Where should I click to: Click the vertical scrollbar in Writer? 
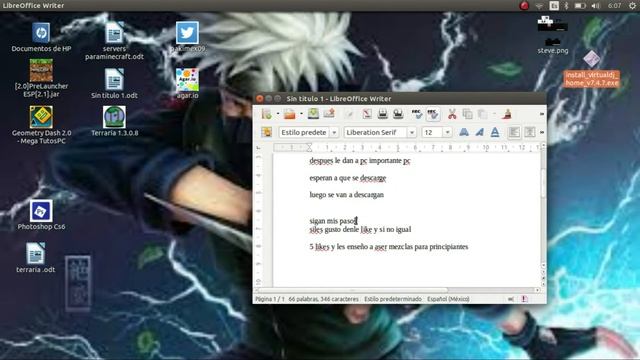(543, 183)
